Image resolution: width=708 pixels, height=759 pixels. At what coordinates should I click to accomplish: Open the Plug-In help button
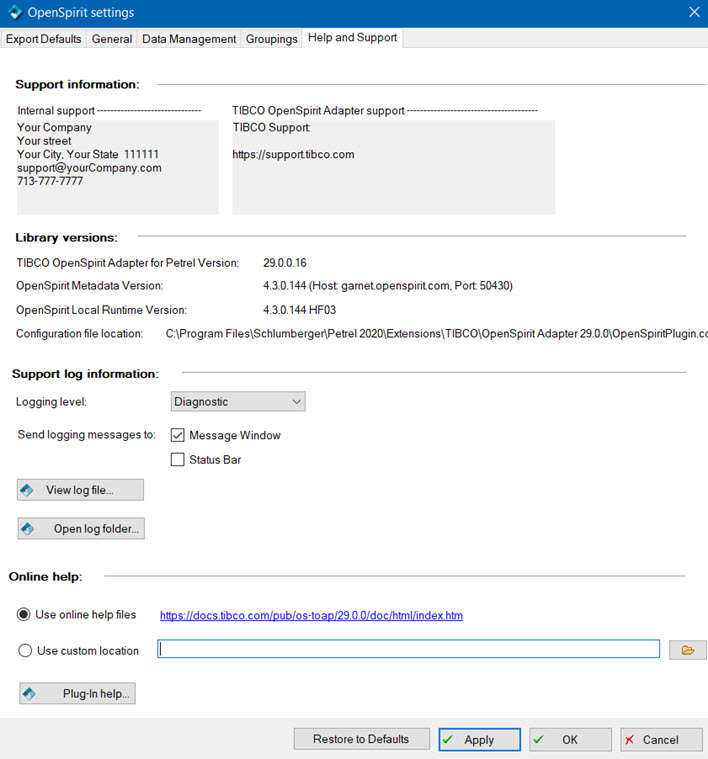[x=77, y=694]
